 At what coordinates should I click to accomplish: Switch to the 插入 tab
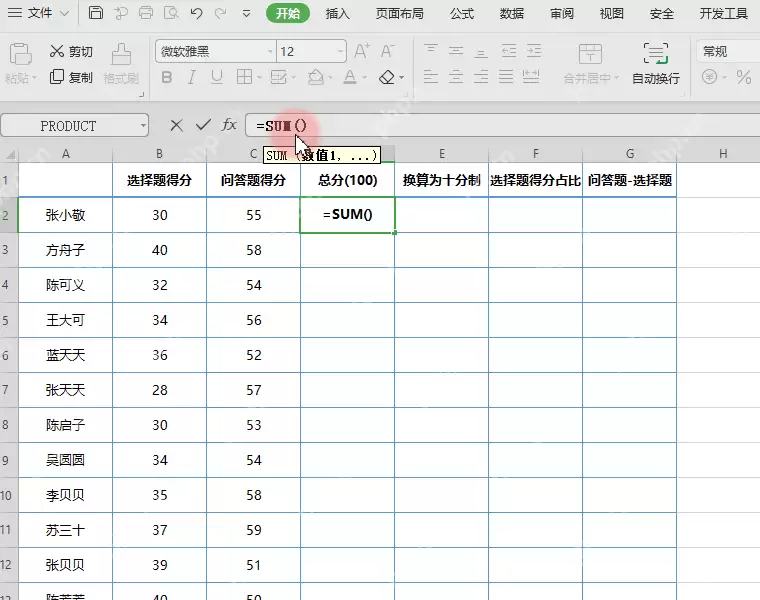click(338, 14)
